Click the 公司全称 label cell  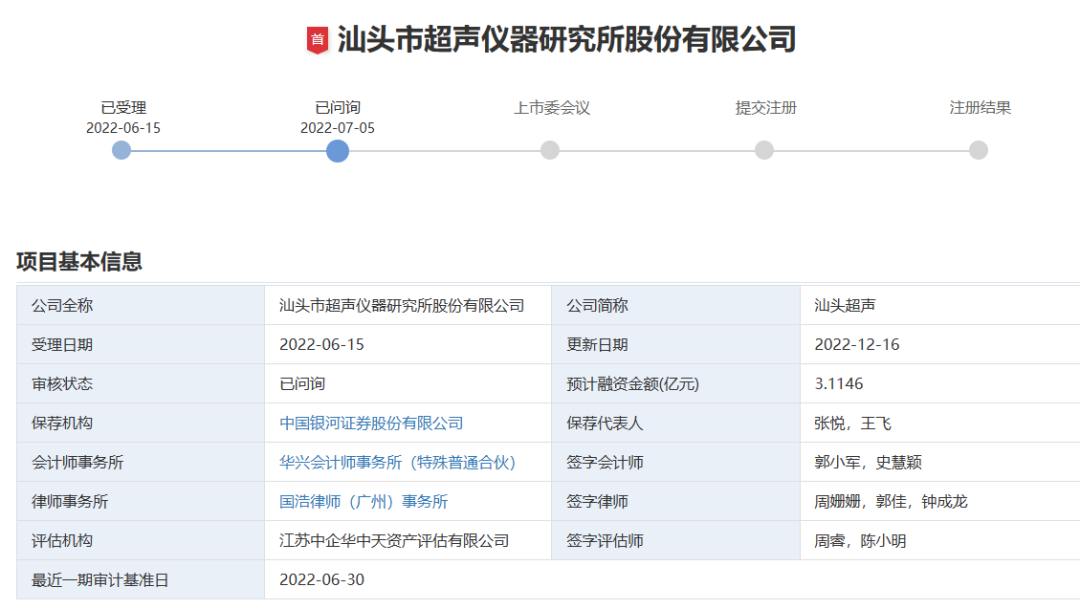(x=141, y=305)
